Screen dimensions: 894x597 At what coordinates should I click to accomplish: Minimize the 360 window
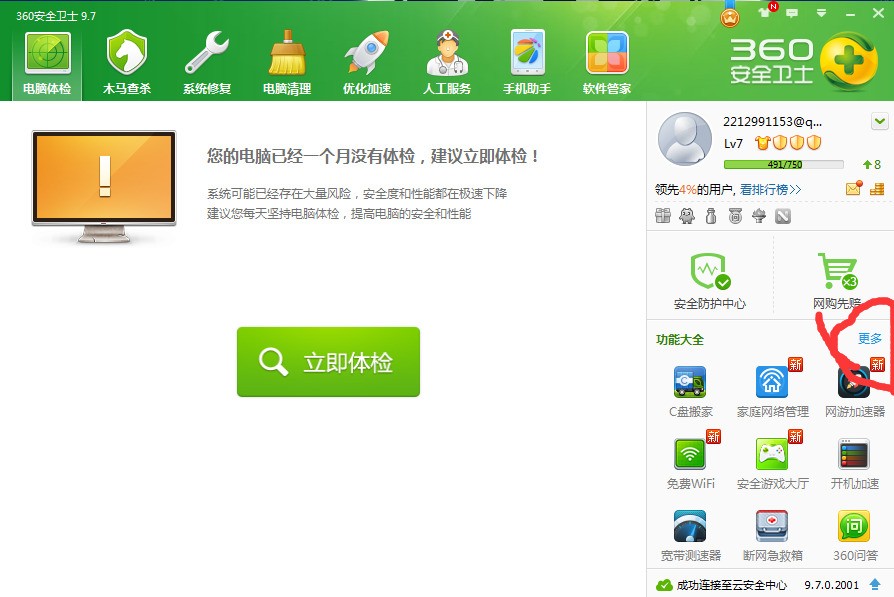click(850, 14)
